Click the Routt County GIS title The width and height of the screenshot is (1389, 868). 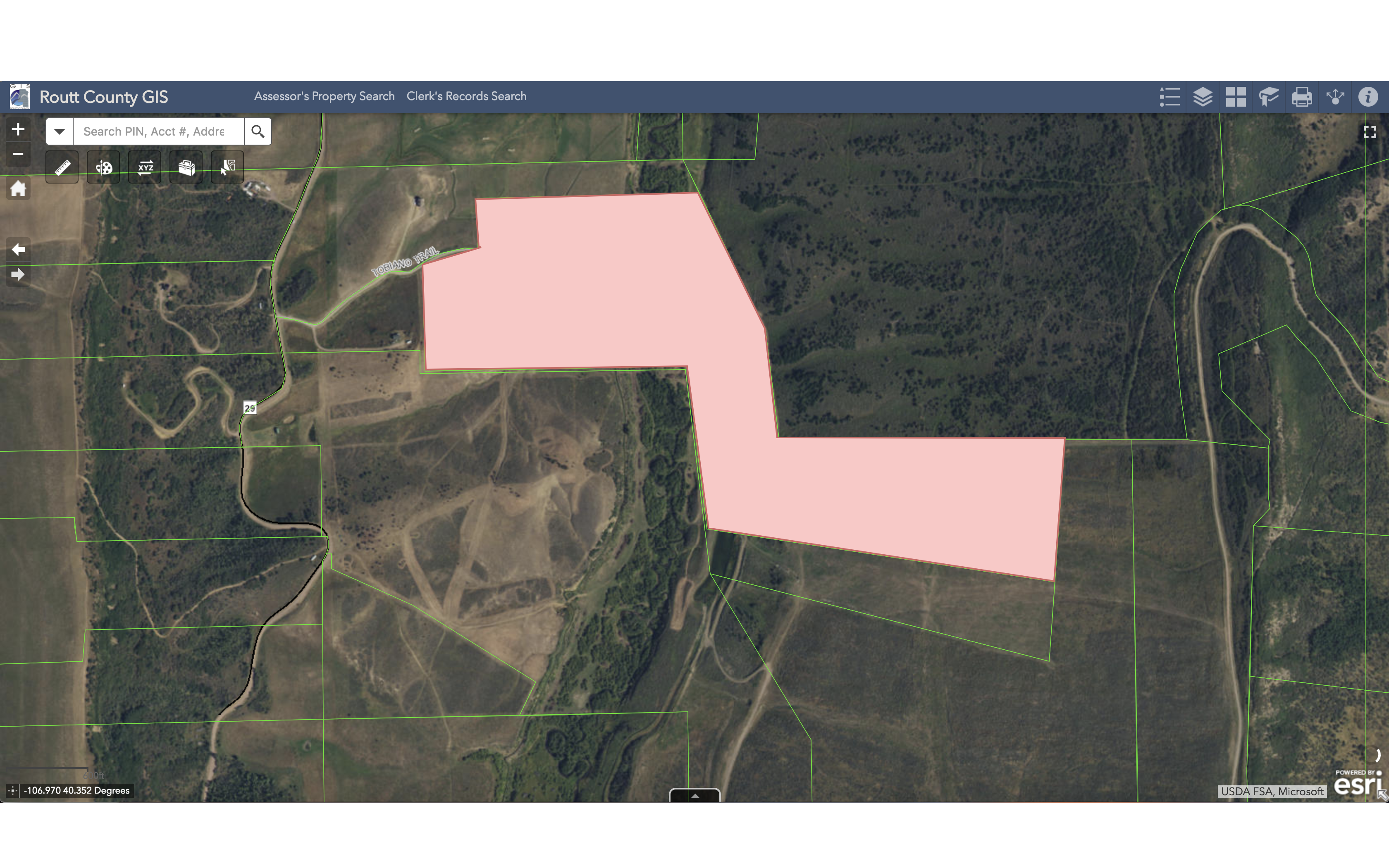pos(104,97)
